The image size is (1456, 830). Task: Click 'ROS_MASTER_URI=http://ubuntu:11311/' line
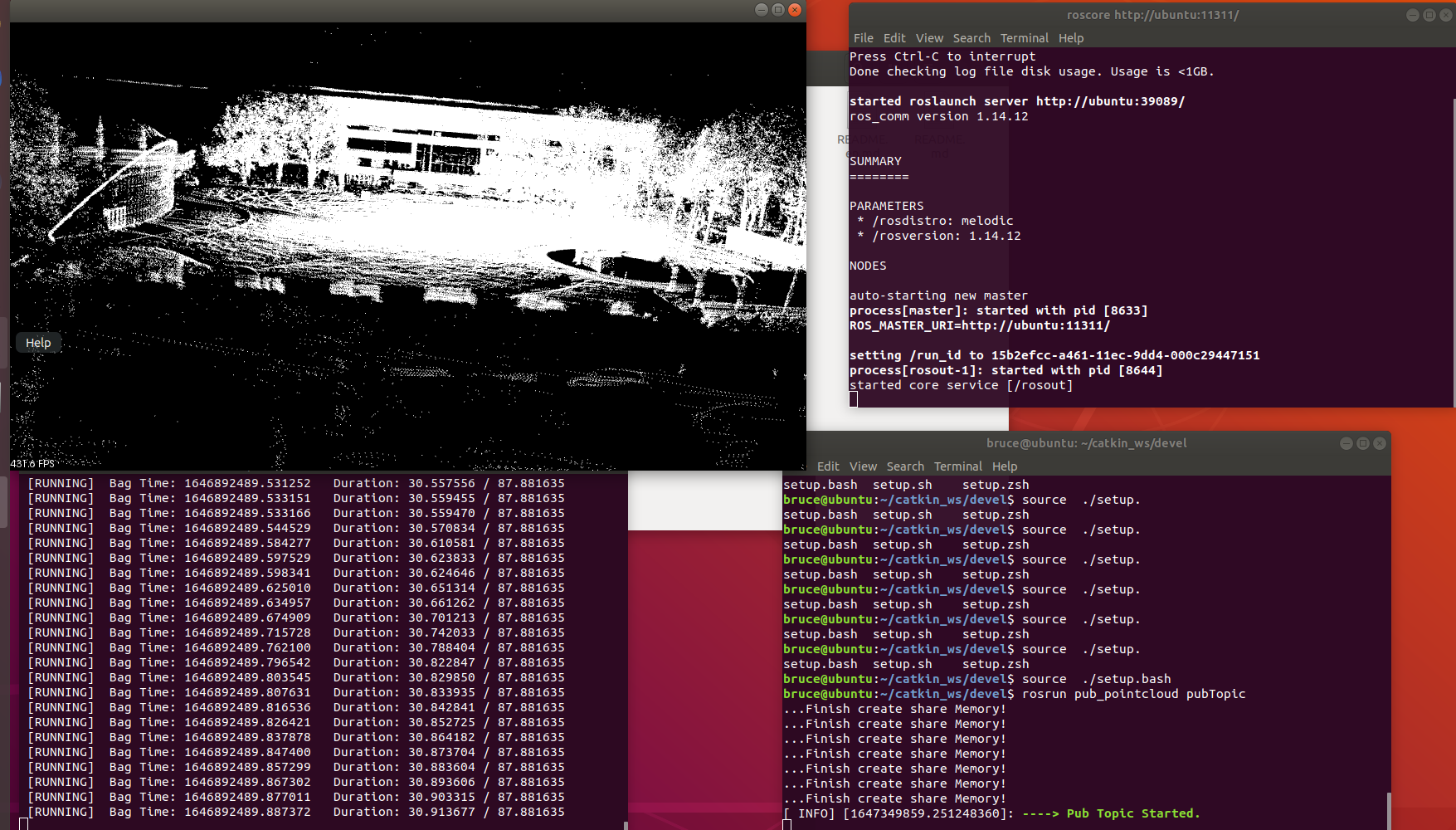pyautogui.click(x=980, y=325)
